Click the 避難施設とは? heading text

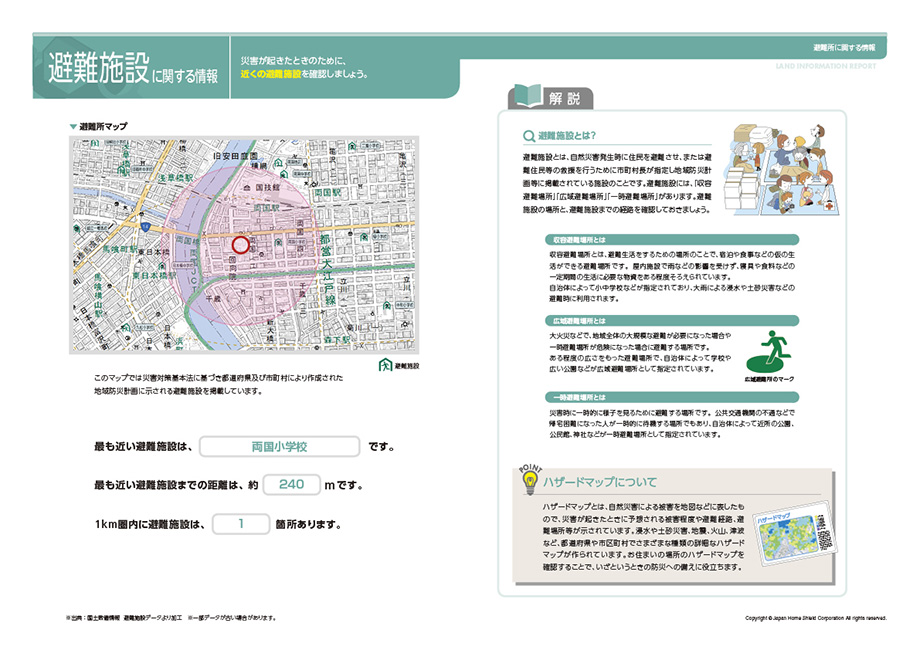(x=567, y=136)
